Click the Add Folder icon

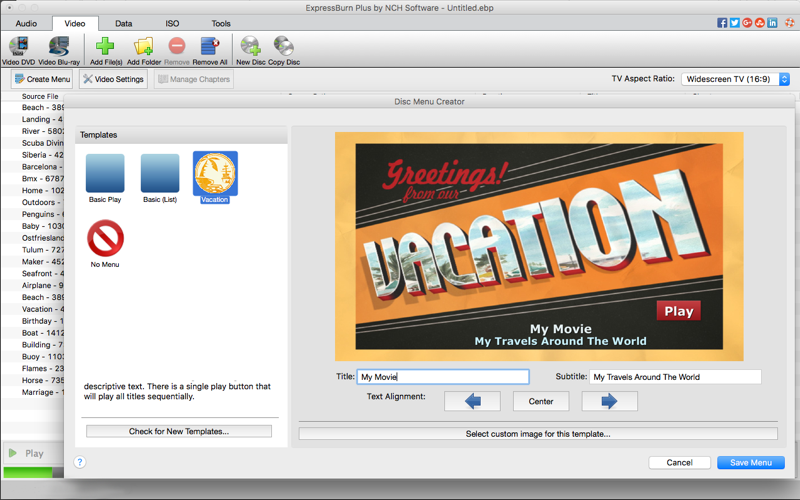[143, 46]
